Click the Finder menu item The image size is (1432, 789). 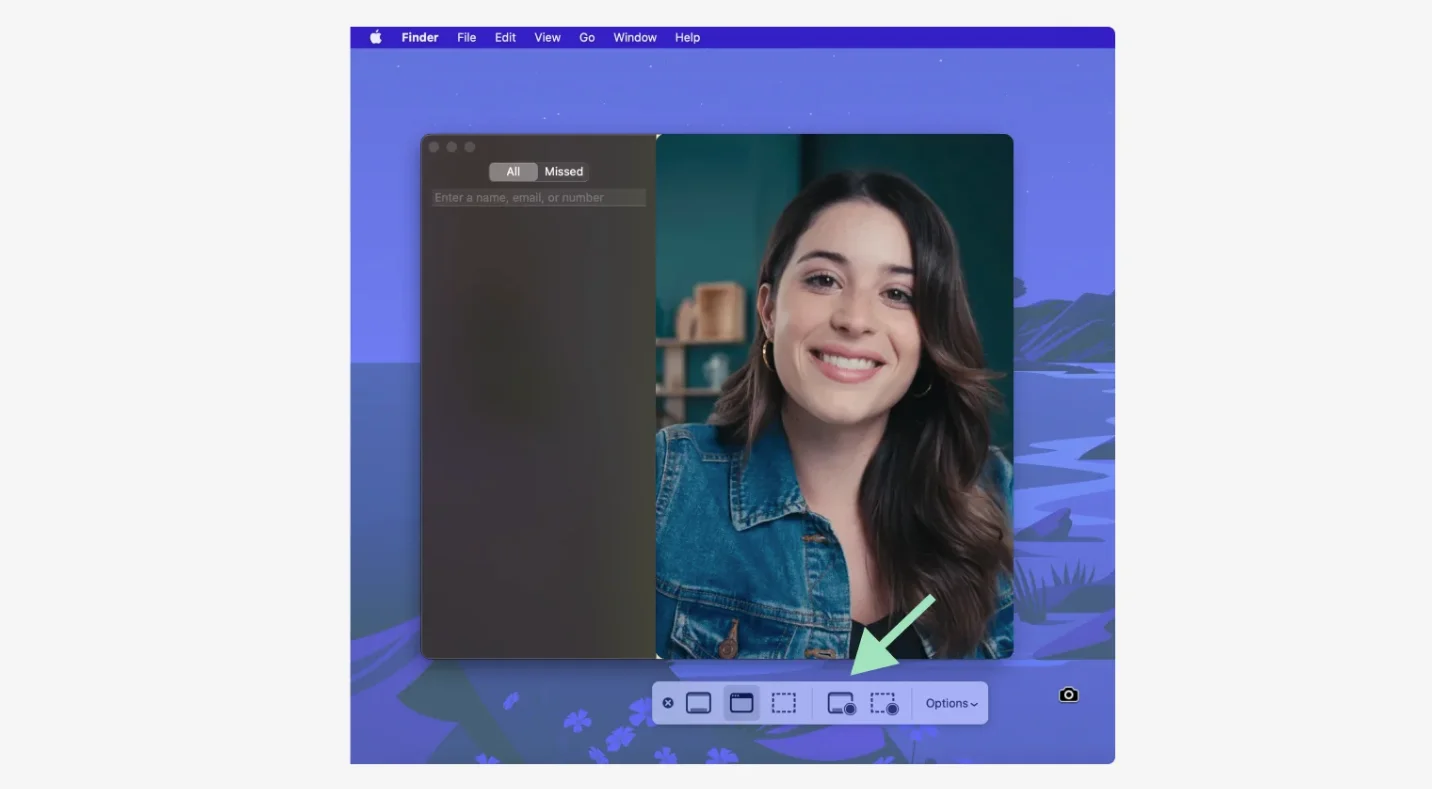pyautogui.click(x=419, y=37)
